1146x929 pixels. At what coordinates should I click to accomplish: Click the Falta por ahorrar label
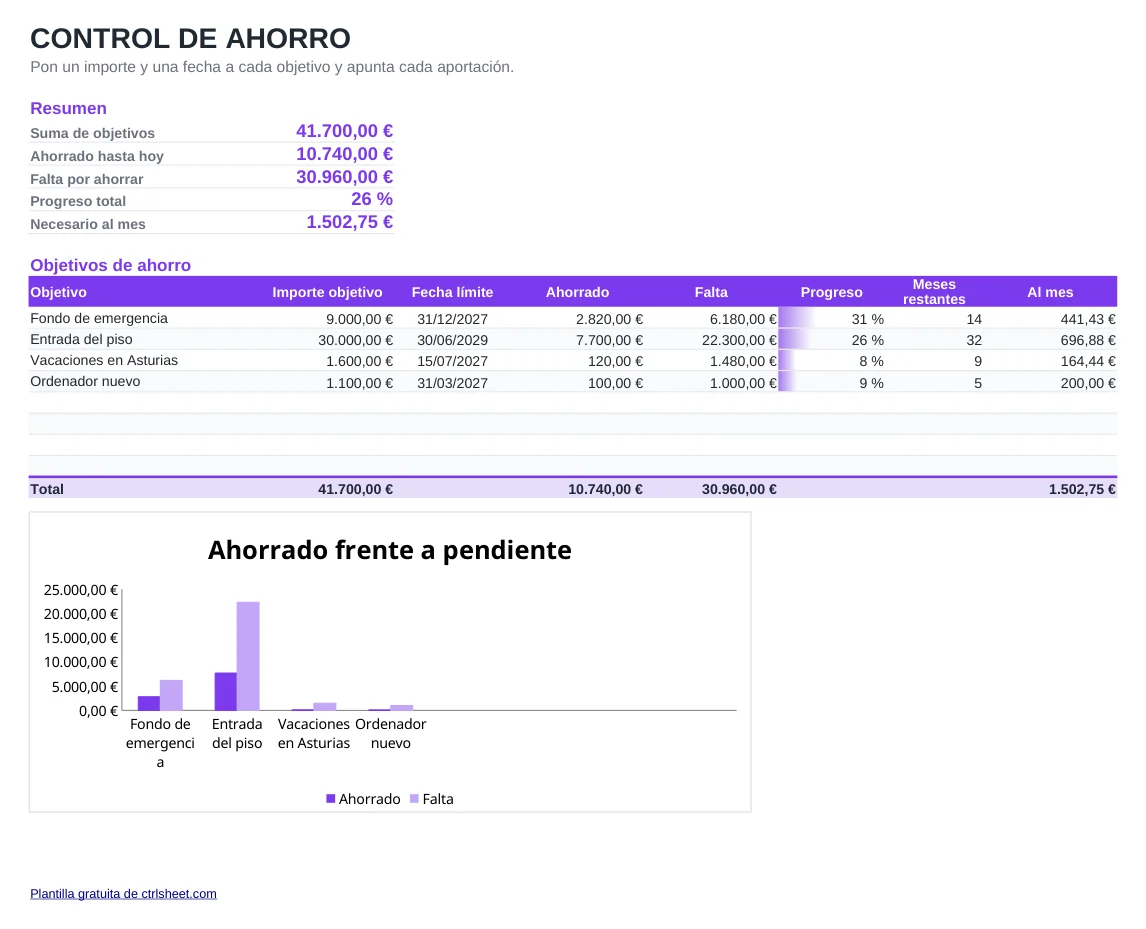coord(86,179)
